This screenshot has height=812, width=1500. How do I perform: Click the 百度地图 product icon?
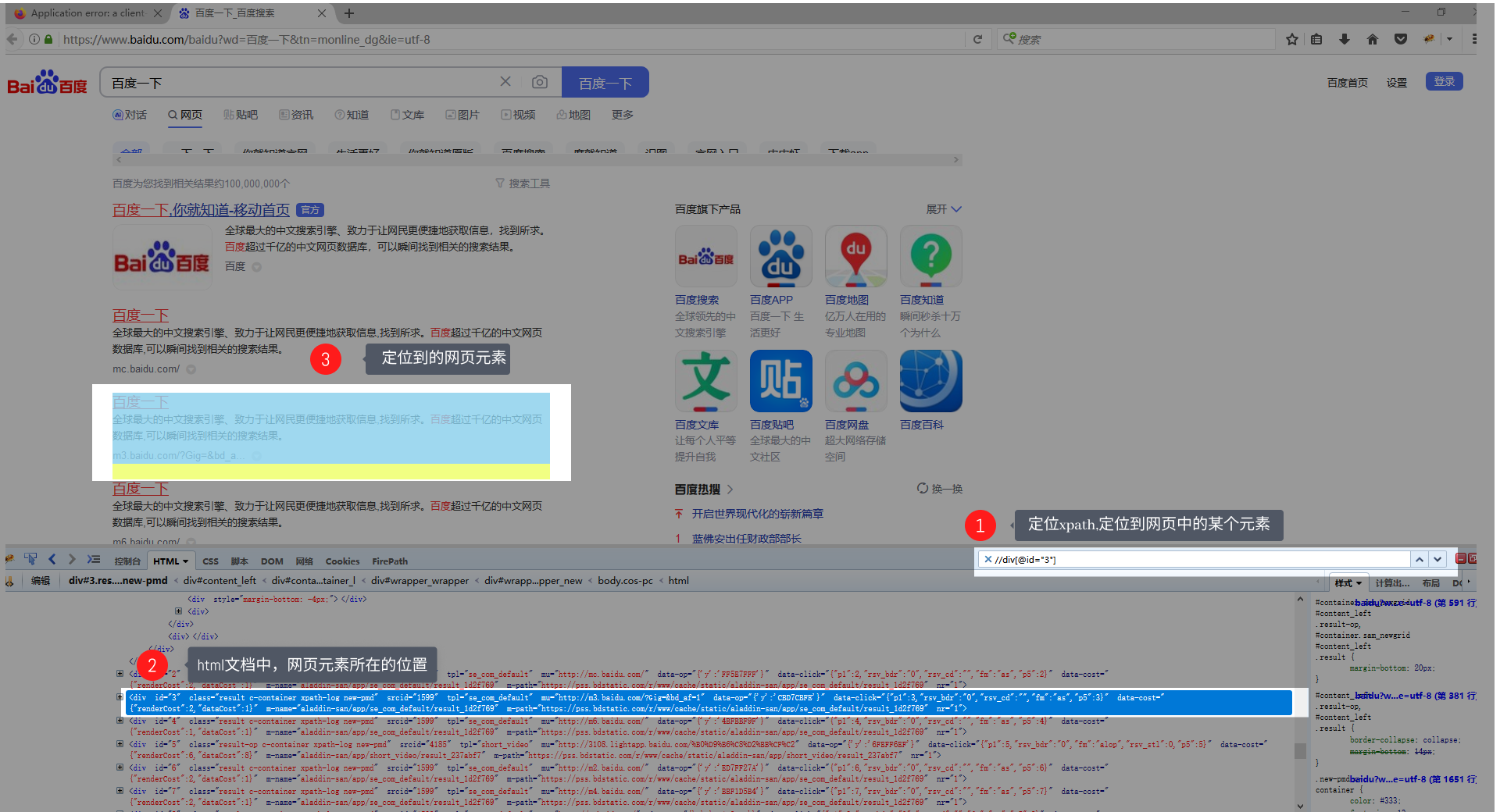(855, 256)
